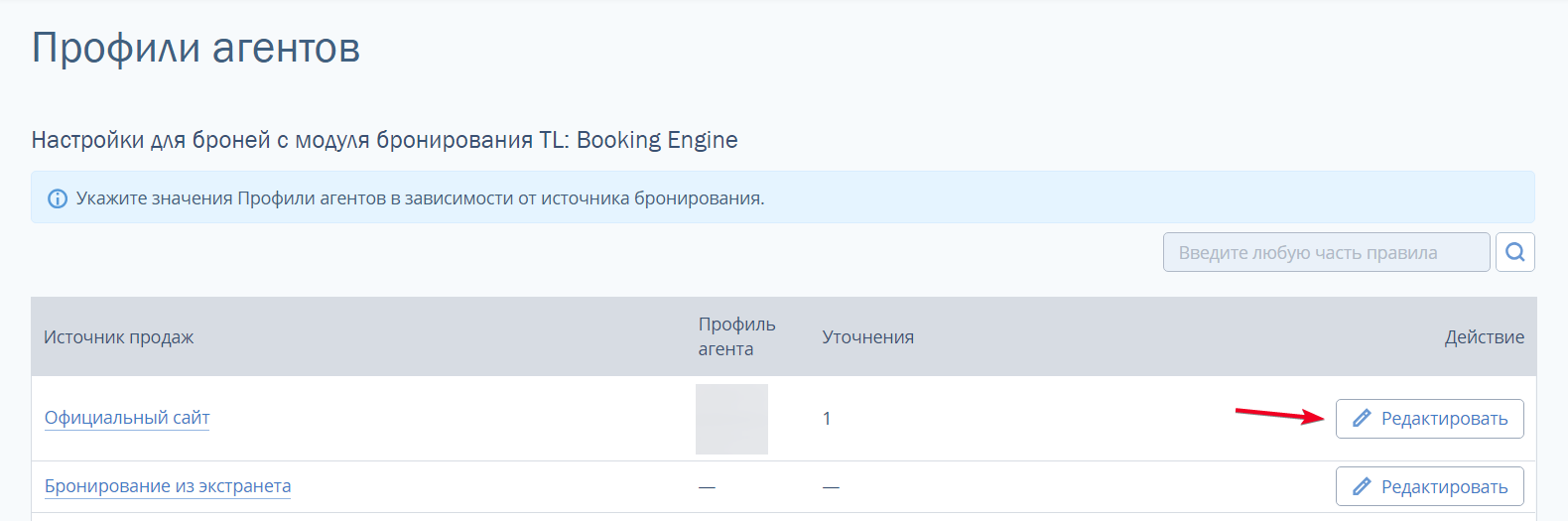Focus the rule search input field
This screenshot has height=521, width=1568.
coord(1327,252)
